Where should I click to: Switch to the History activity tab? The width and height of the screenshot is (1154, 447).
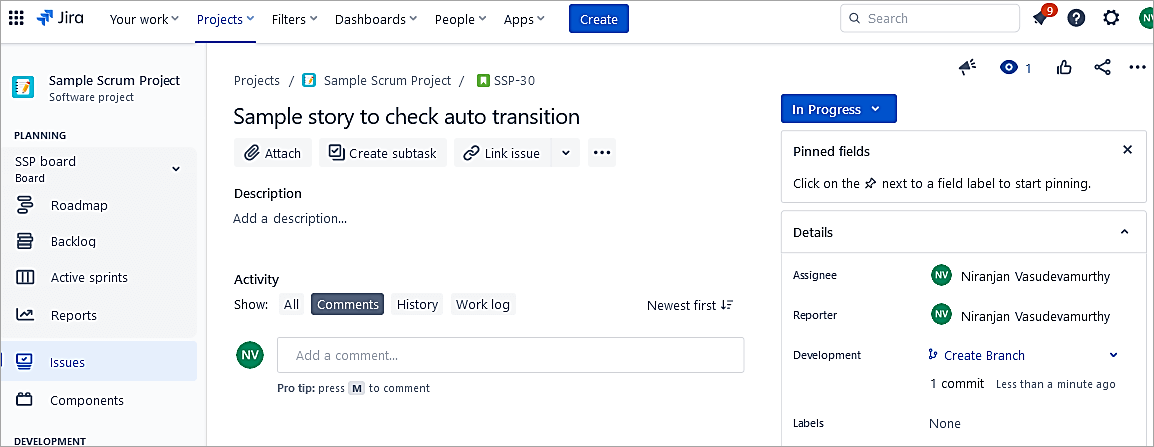tap(417, 304)
